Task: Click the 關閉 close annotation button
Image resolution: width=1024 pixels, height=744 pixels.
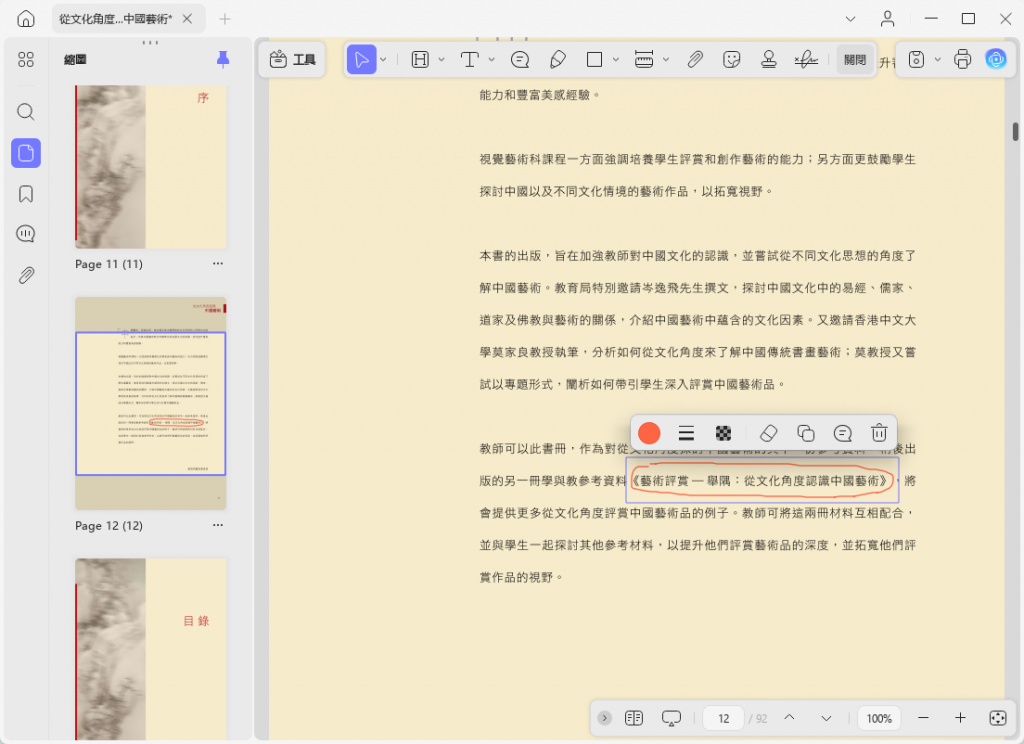Action: 855,59
